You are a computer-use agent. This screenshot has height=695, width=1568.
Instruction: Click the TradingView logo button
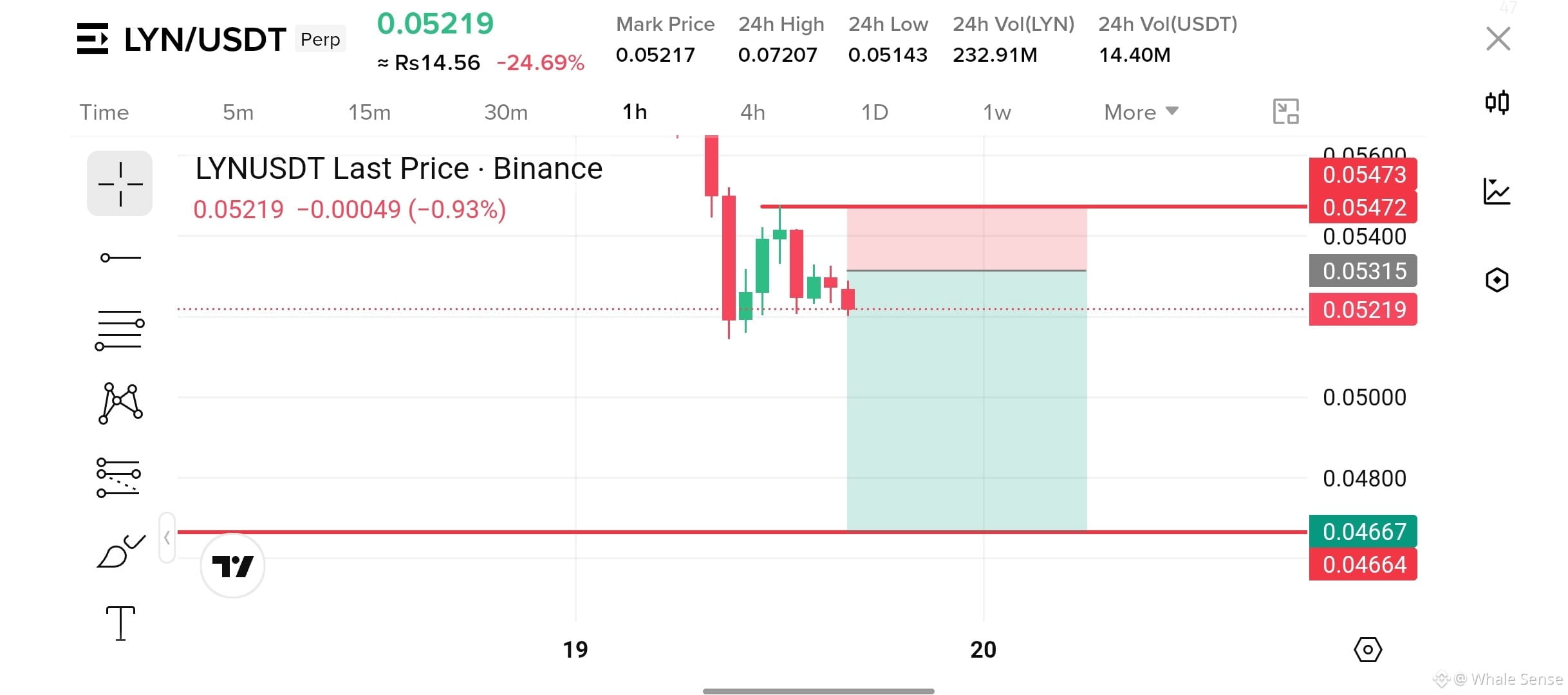[x=232, y=566]
